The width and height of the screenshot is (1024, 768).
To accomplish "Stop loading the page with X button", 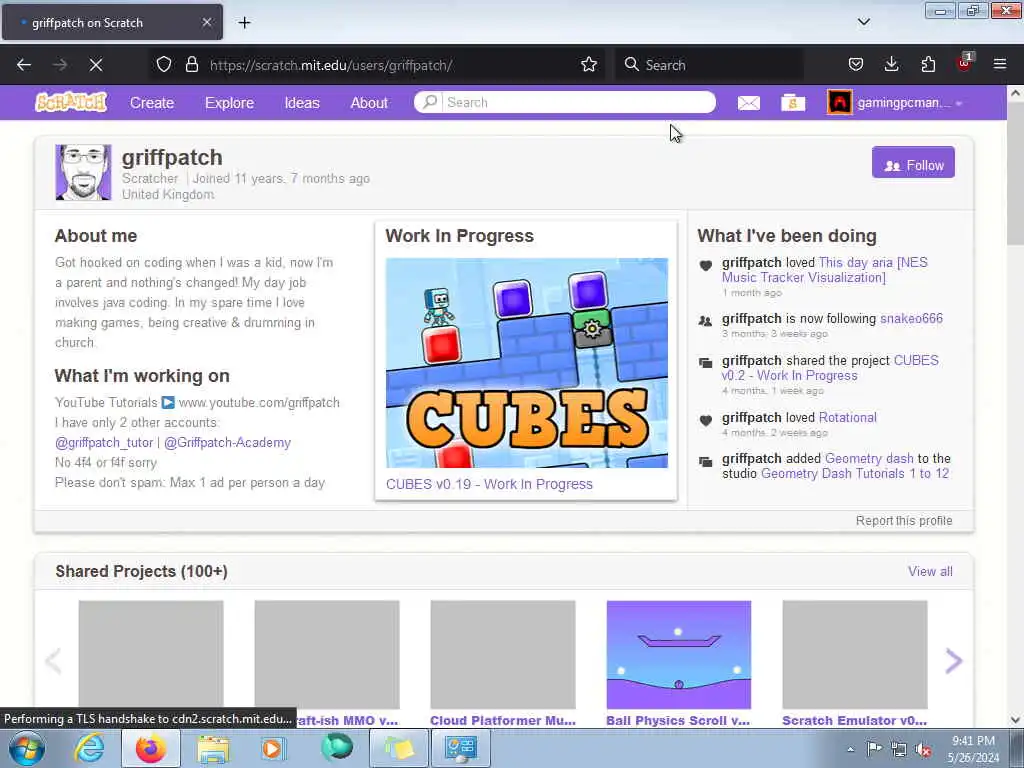I will 95,65.
